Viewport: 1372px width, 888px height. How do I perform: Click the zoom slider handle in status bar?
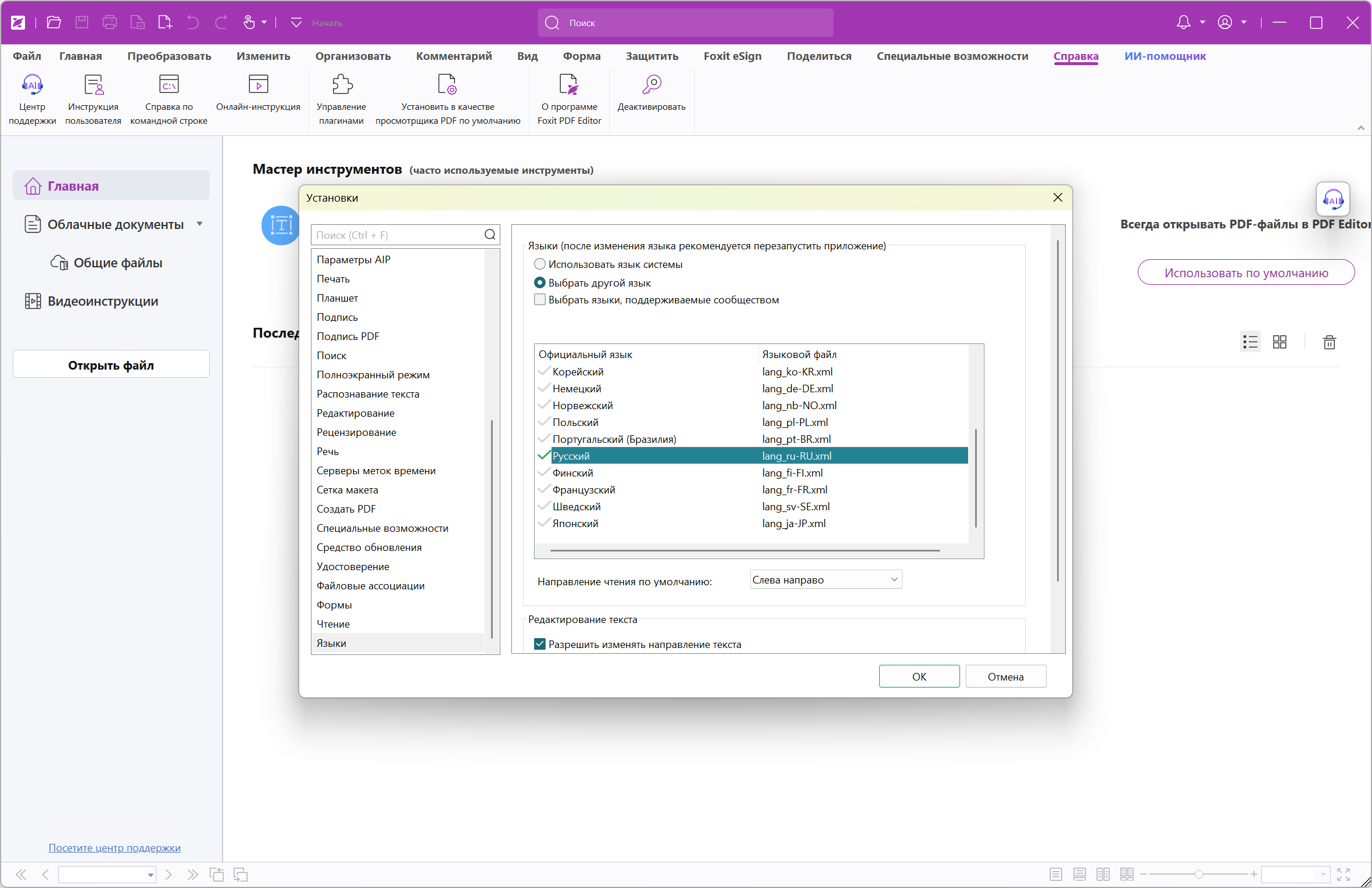[x=1199, y=874]
